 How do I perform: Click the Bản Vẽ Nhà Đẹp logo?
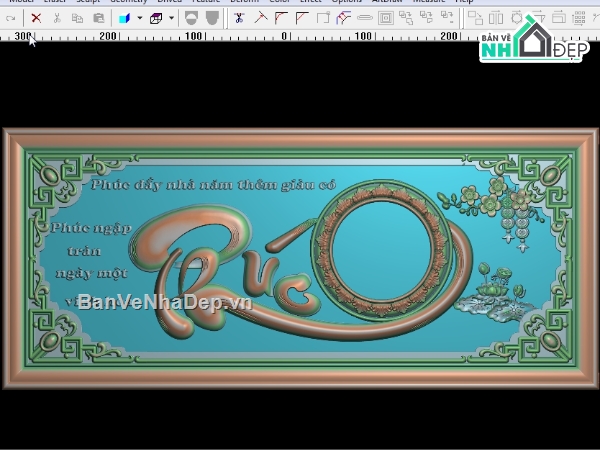click(534, 39)
